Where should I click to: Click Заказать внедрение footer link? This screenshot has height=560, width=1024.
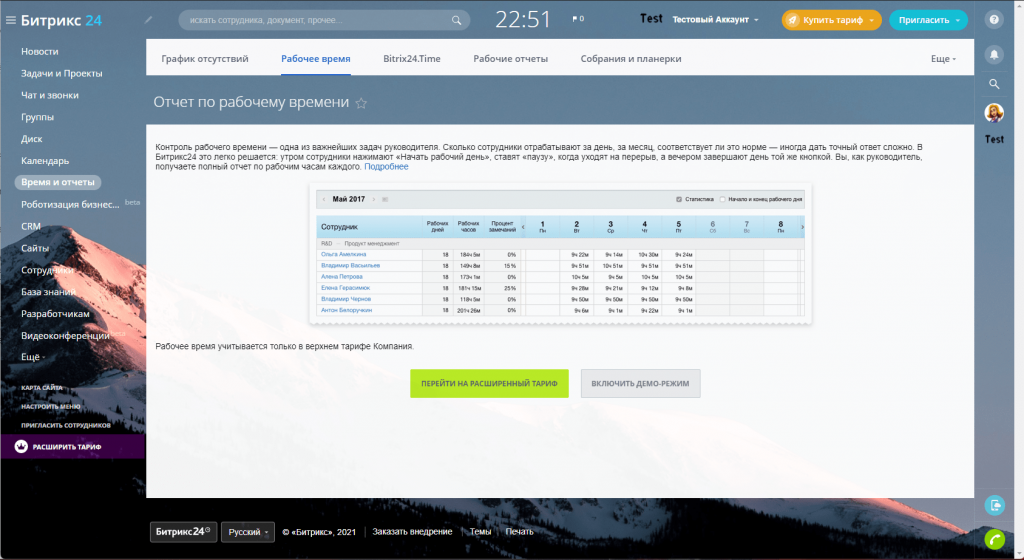pos(412,532)
